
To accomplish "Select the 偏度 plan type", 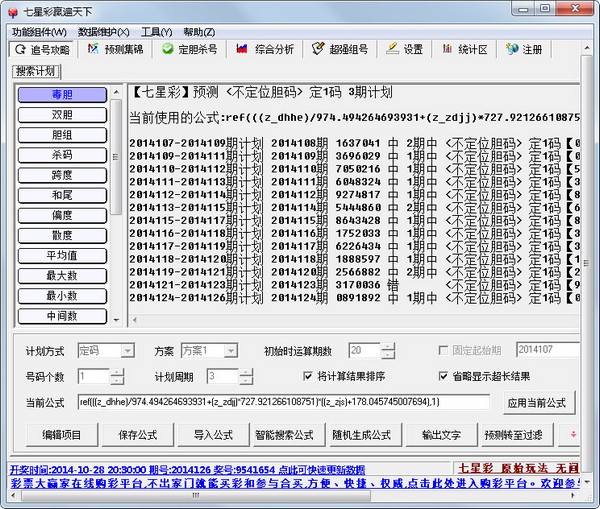I will pos(62,215).
